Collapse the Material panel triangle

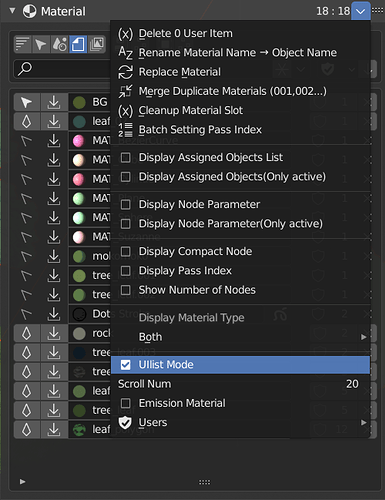coord(13,11)
